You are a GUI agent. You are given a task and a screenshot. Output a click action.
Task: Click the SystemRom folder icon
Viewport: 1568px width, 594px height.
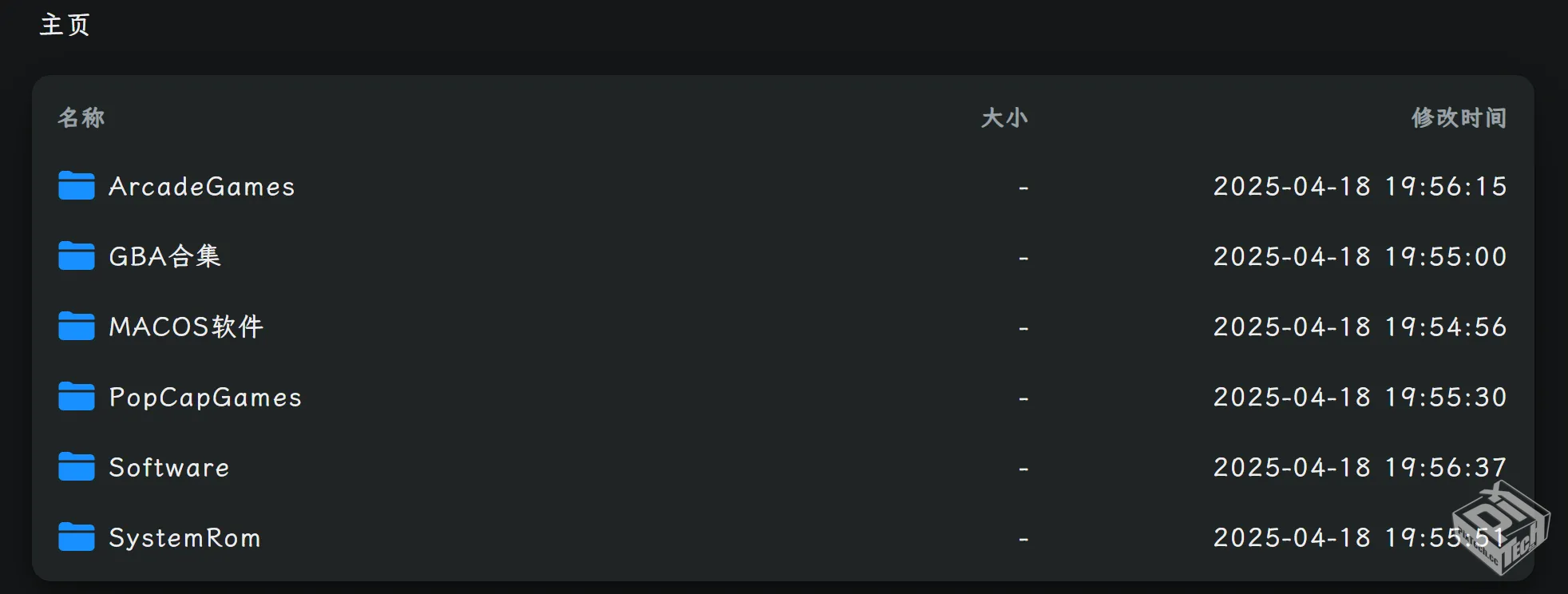pyautogui.click(x=77, y=537)
